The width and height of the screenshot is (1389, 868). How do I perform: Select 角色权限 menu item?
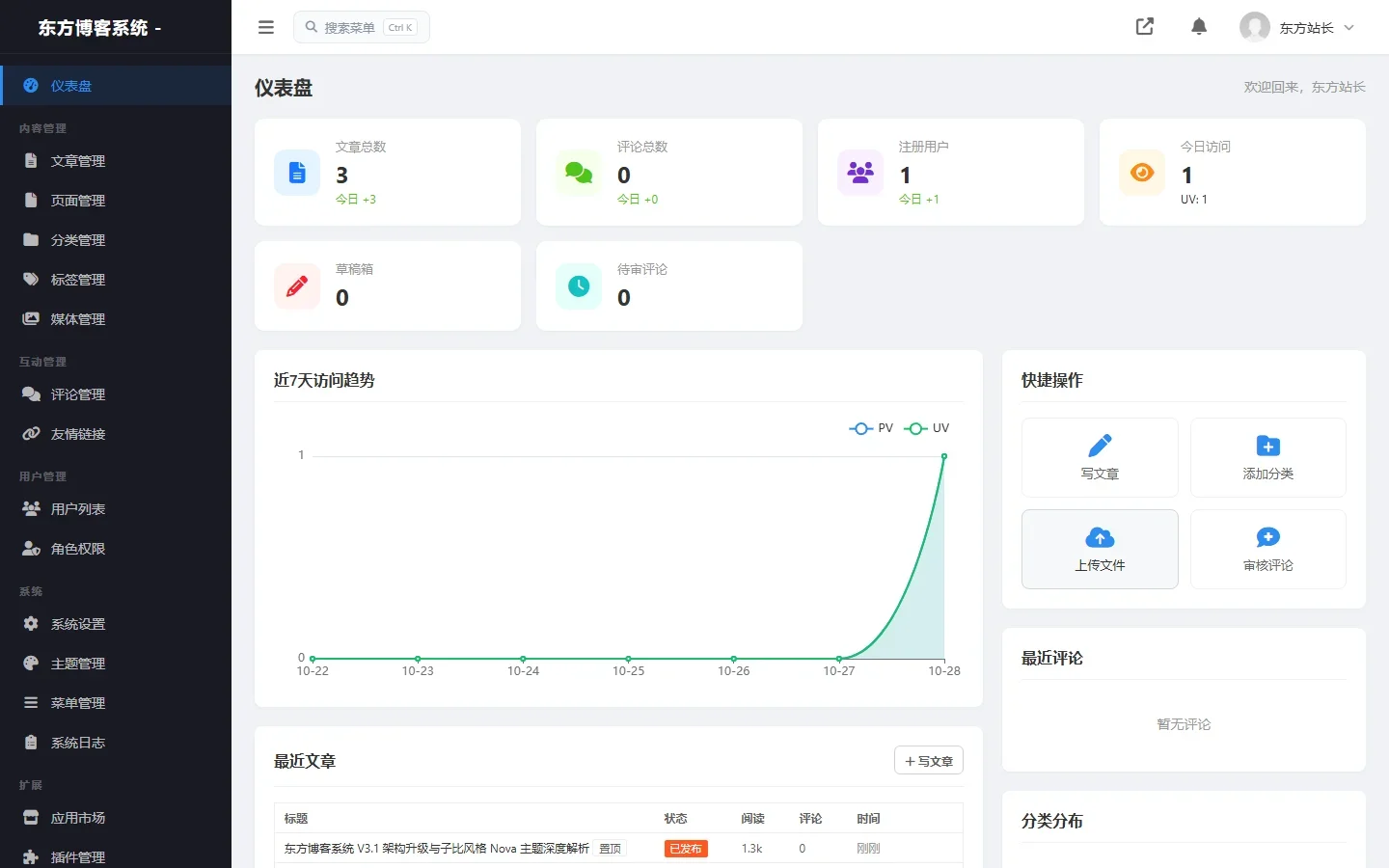(116, 549)
